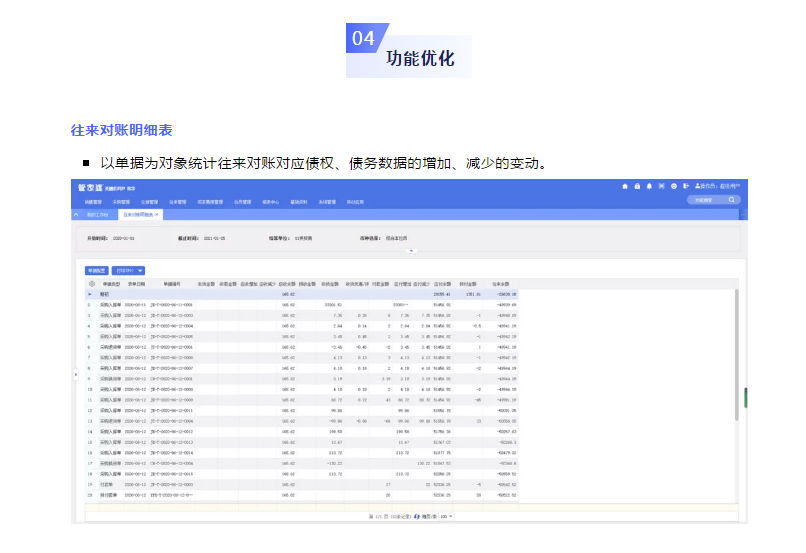
Task: Open table column settings gear icon
Action: 93,284
